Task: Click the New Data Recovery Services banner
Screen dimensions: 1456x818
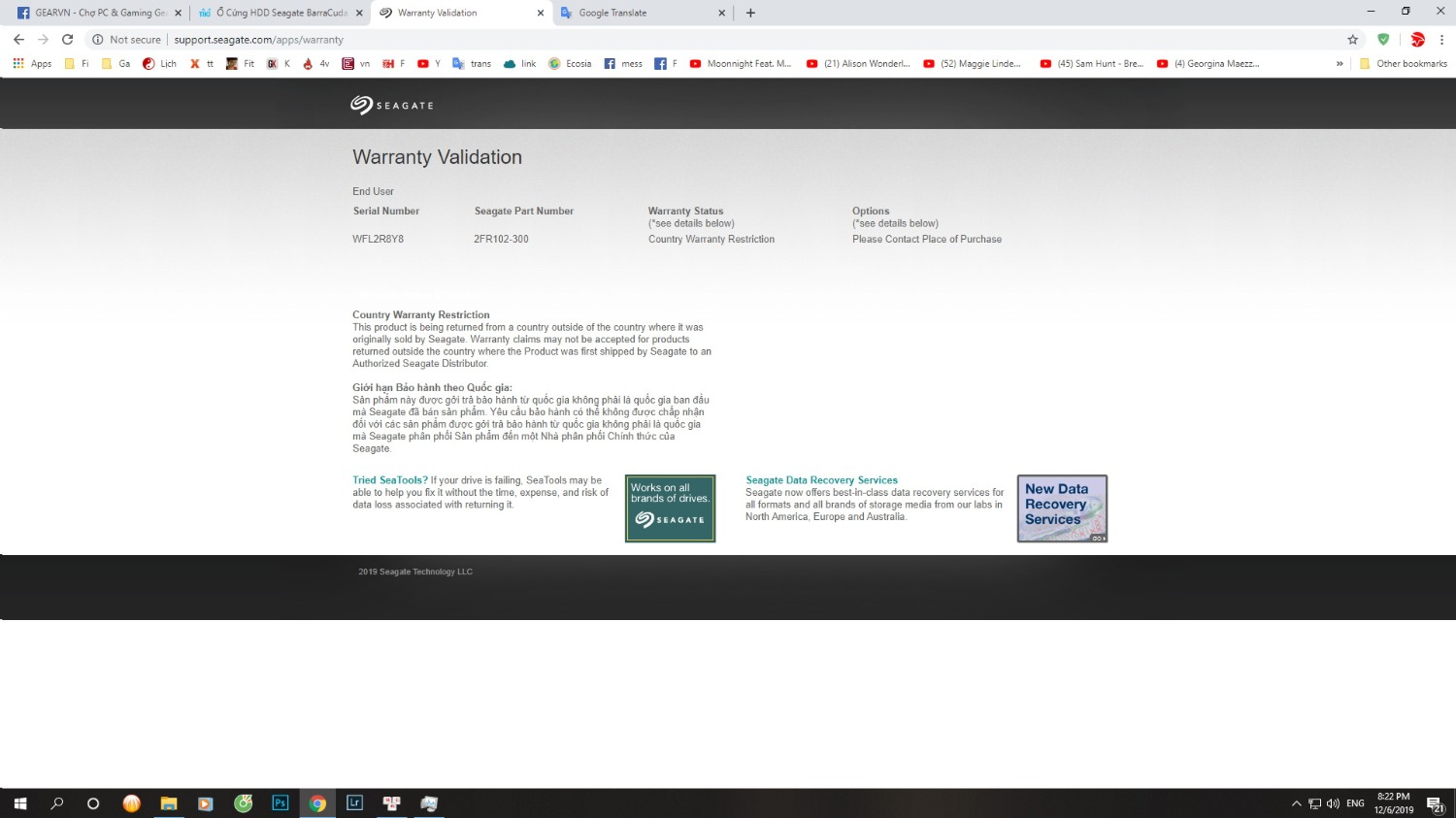Action: click(x=1062, y=508)
